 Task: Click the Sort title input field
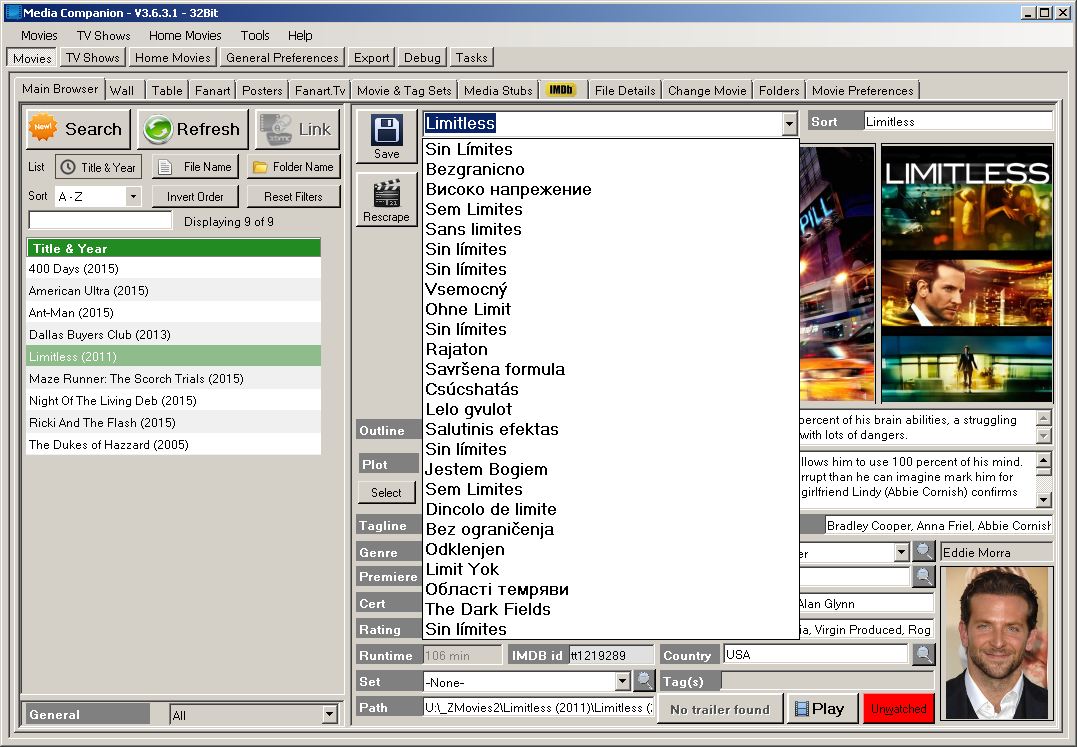click(957, 122)
